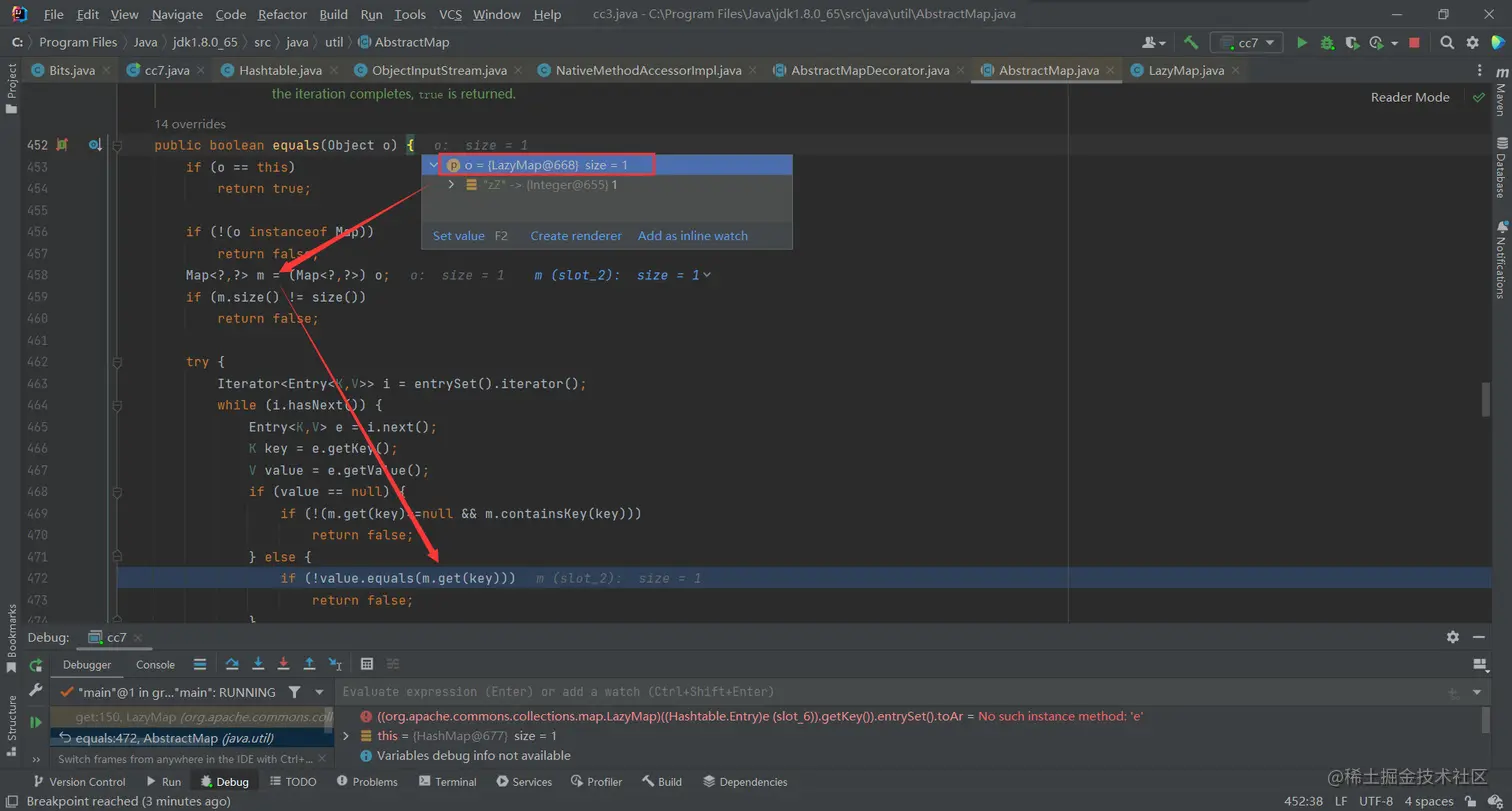This screenshot has height=811, width=1512.
Task: Open the Evaluate Expression calculator icon
Action: point(367,664)
